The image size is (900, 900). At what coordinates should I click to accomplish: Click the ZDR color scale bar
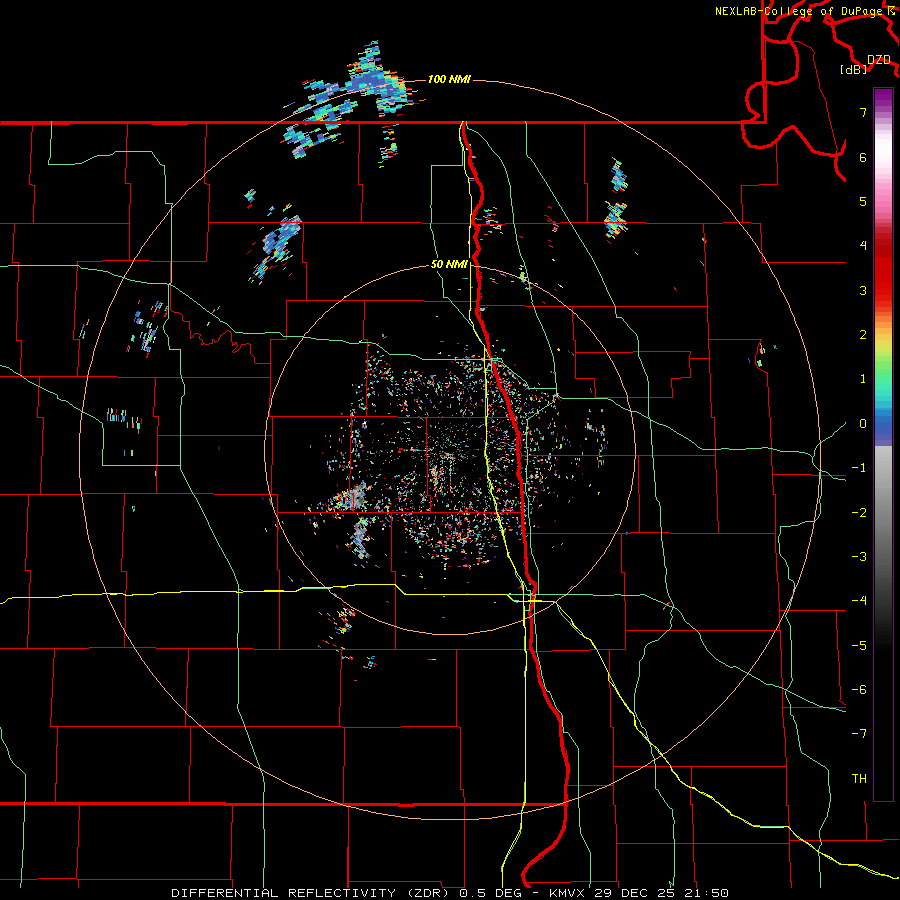(883, 444)
